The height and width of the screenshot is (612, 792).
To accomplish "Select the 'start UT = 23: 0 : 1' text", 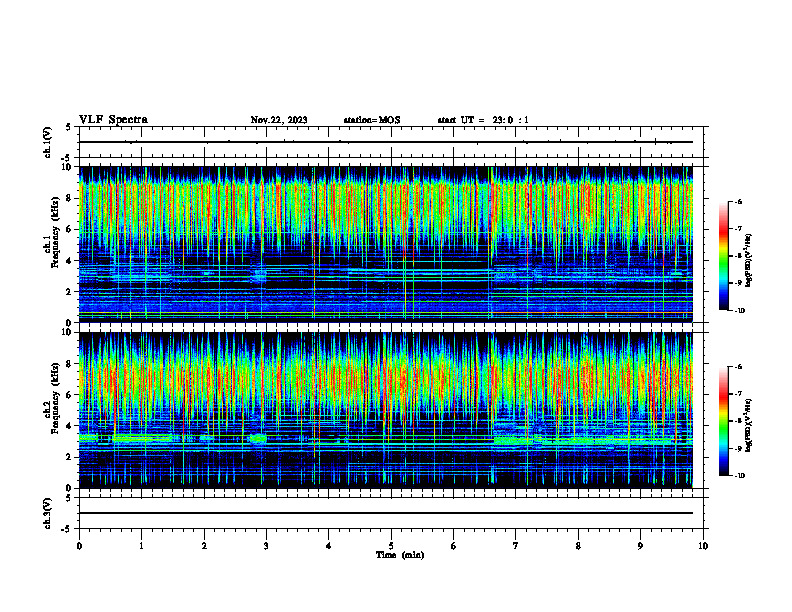I will coord(483,120).
